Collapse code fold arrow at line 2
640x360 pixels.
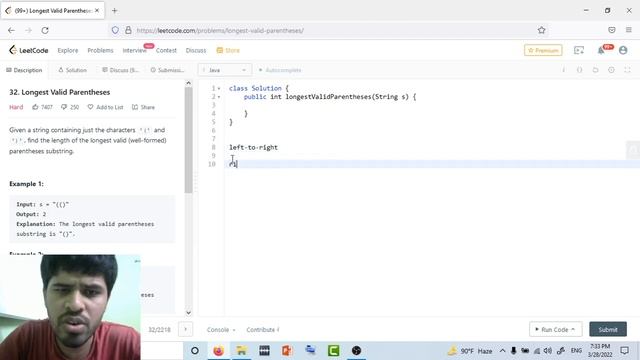pyautogui.click(x=219, y=97)
